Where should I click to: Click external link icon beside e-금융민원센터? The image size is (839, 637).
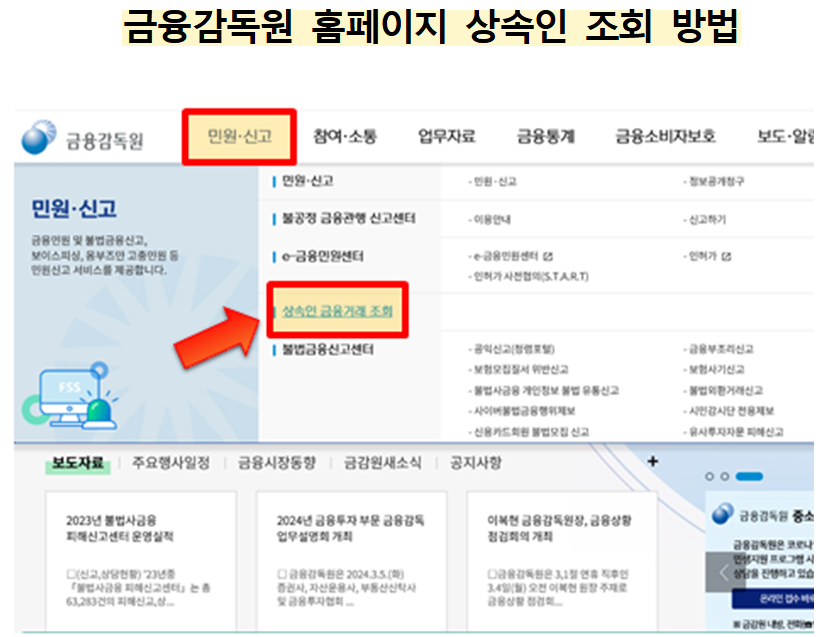[x=549, y=256]
